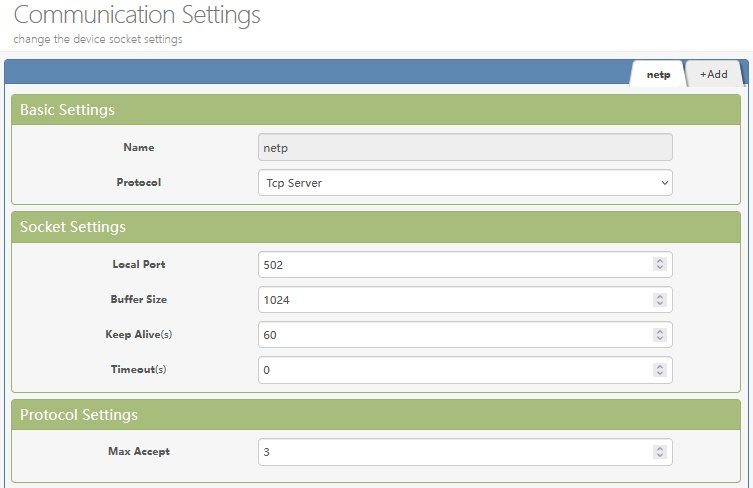Increase Timeout using the spinner up arrow

(659, 366)
